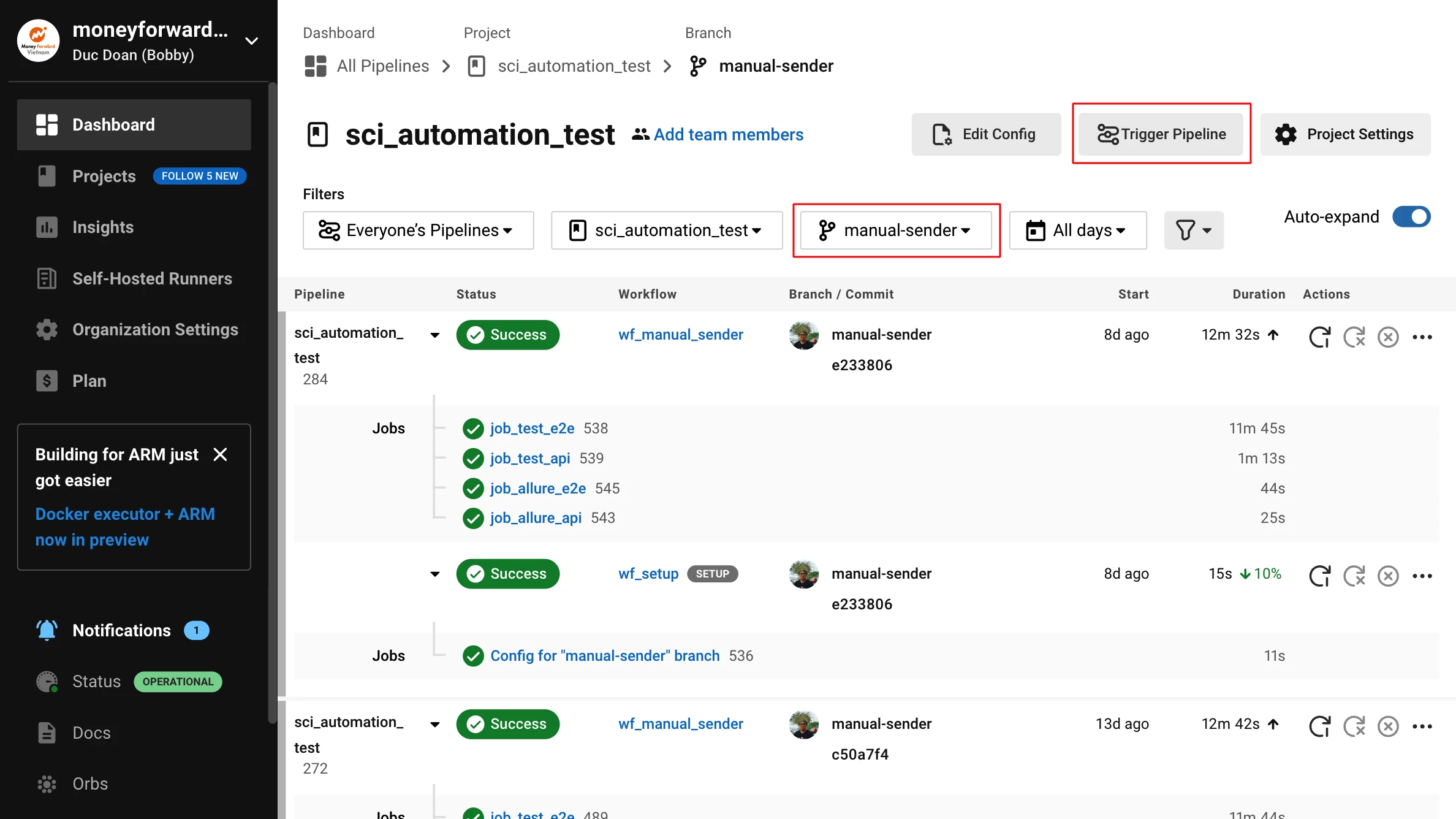Screen dimensions: 1456x819
Task: Click the OPERATIONAL status badge
Action: (x=178, y=682)
